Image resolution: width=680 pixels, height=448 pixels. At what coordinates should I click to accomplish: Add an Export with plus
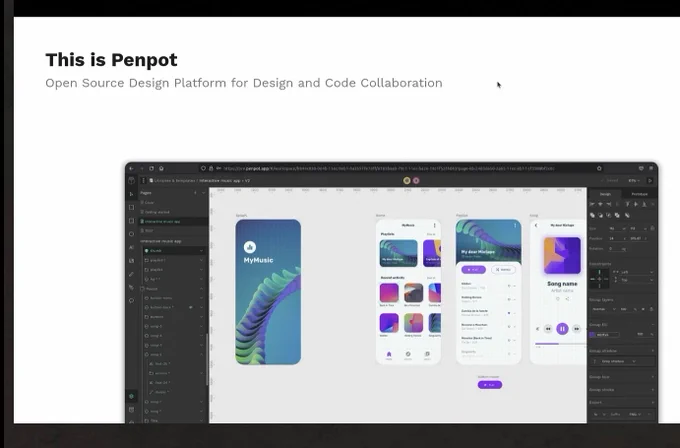coord(652,403)
